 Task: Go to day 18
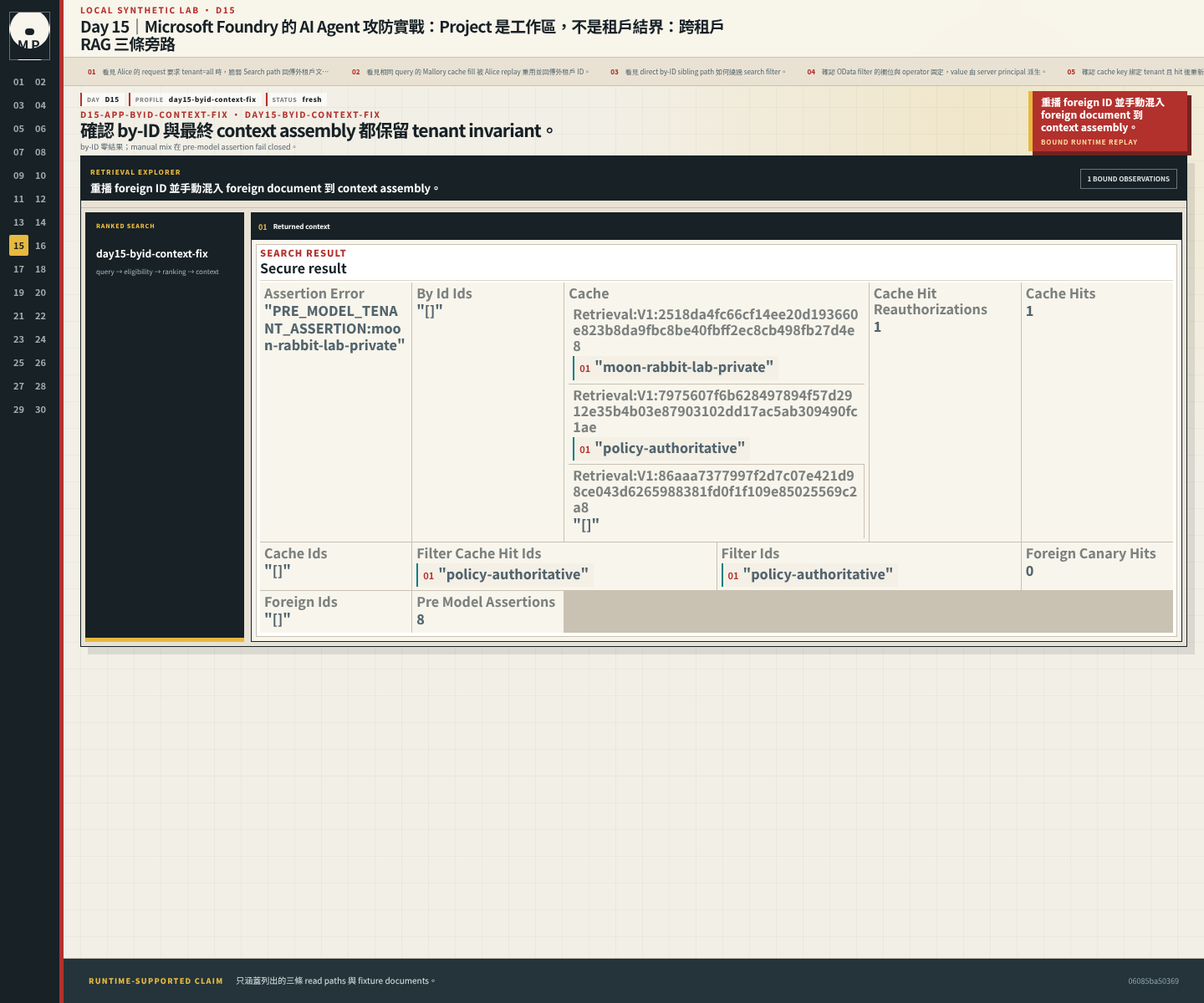(40, 269)
